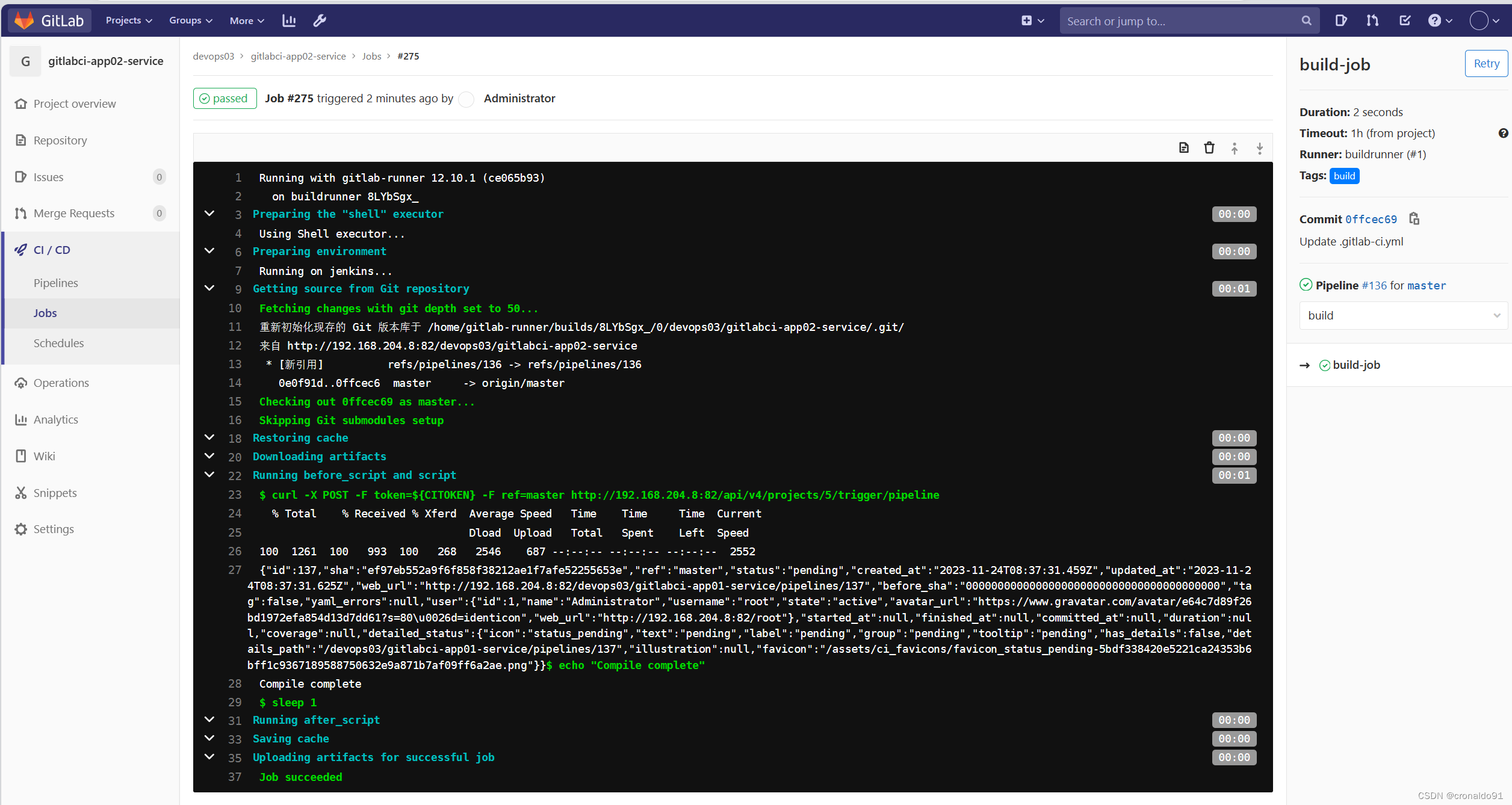The image size is (1512, 805).
Task: Focus the Search or jump to field
Action: 1180,21
